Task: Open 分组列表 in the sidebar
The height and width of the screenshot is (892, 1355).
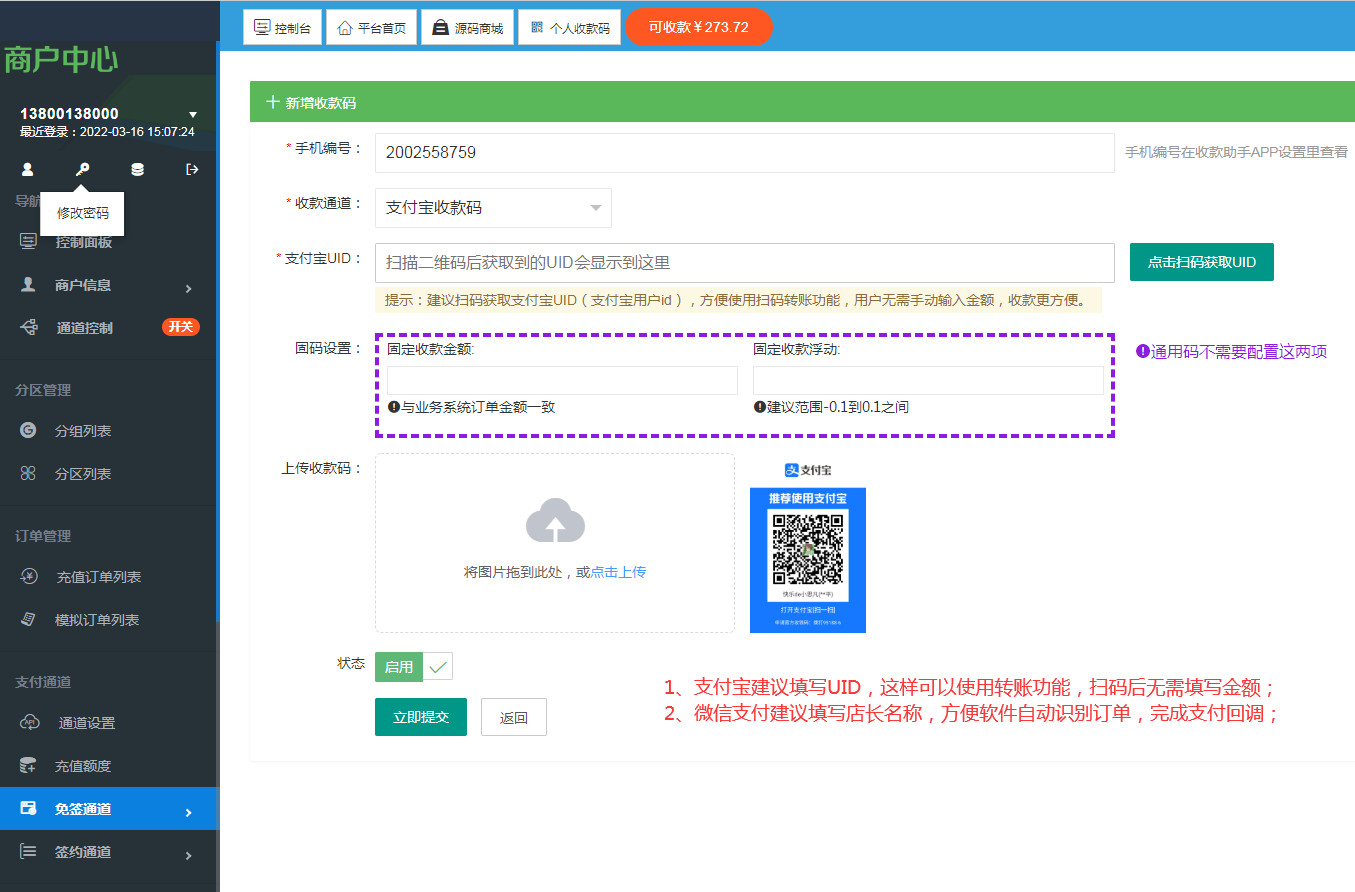Action: [82, 431]
